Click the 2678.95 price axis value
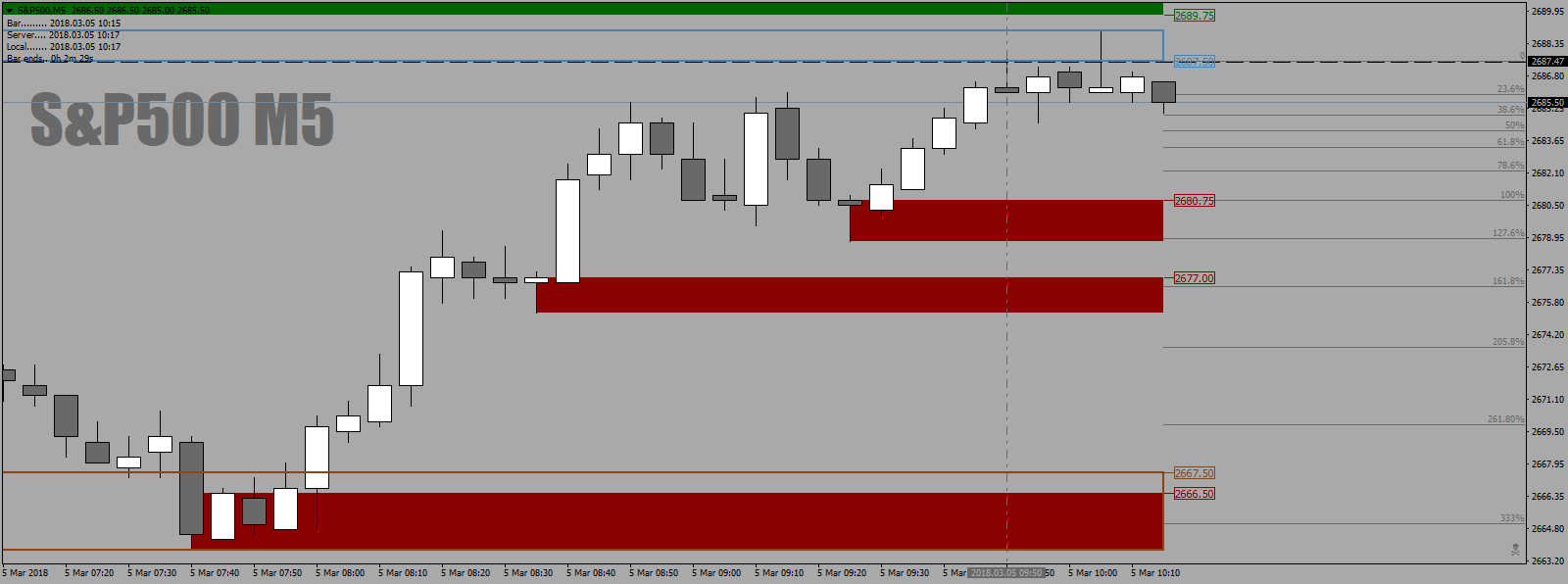The width and height of the screenshot is (1568, 584). [x=1547, y=238]
